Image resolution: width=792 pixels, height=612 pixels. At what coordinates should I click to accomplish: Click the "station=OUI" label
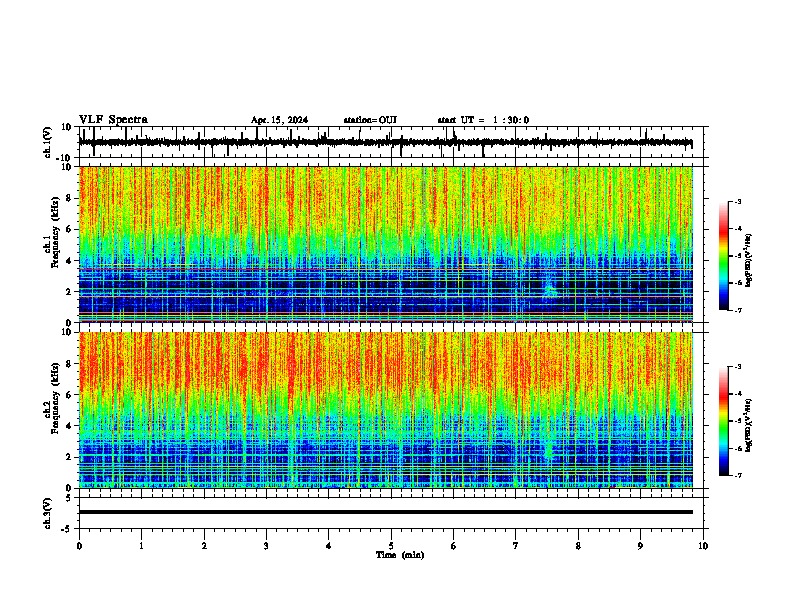[x=370, y=120]
